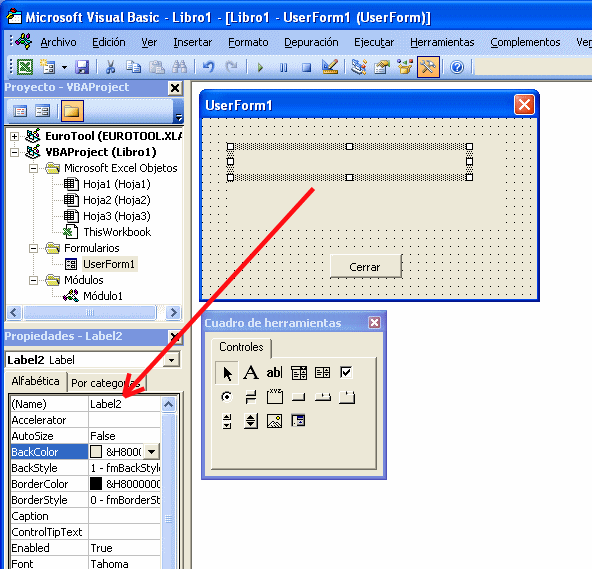Screen dimensions: 592x569
Task: Collapse the Módulos folder
Action: (x=33, y=281)
